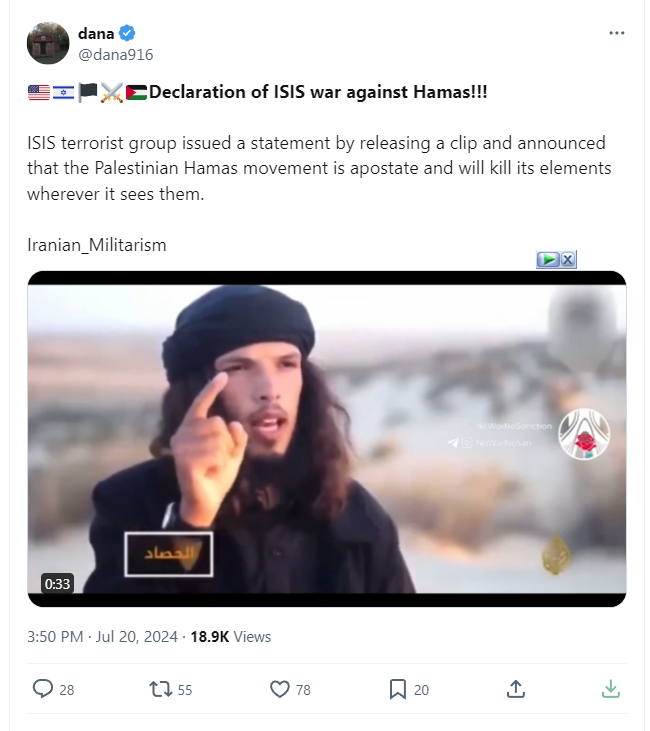The height and width of the screenshot is (731, 650).
Task: Open the reply comment icon
Action: coord(42,689)
